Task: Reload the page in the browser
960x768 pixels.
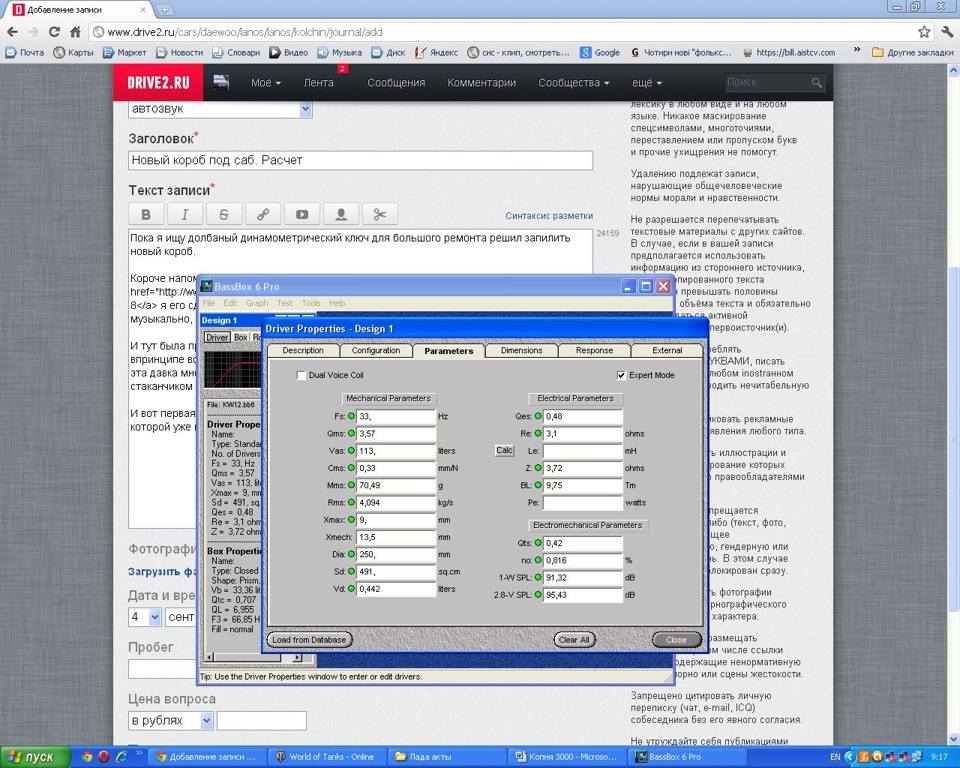Action: click(x=54, y=32)
